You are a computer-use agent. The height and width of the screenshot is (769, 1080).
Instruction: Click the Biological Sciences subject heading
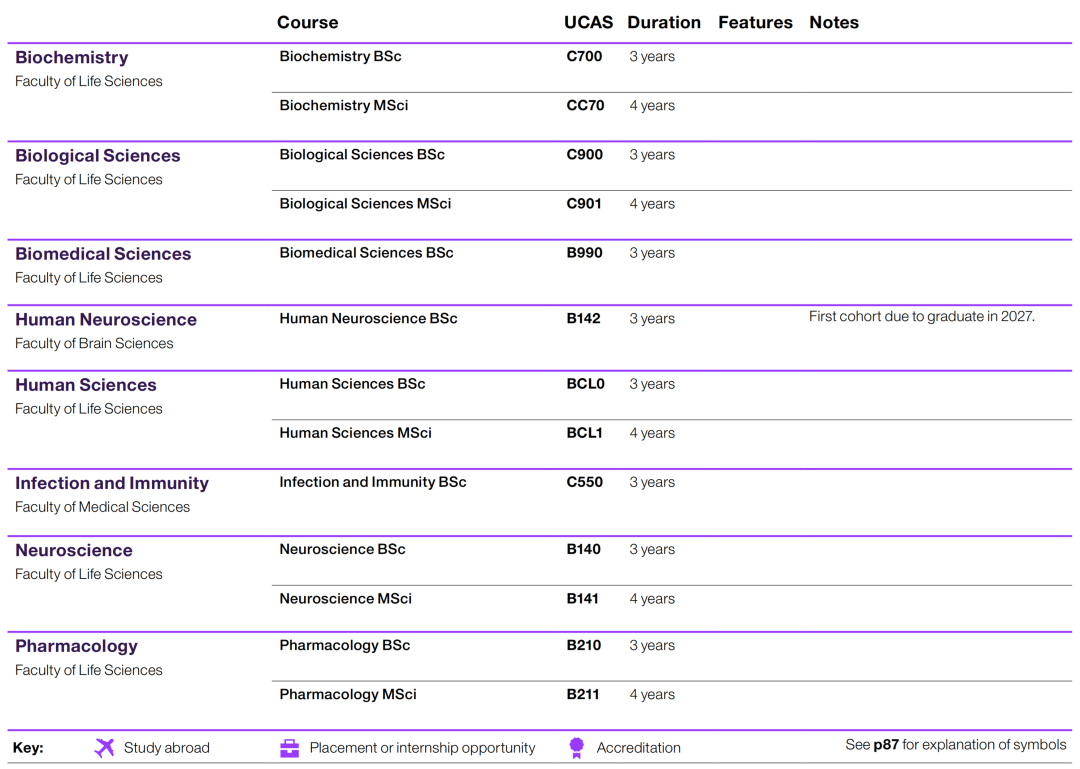click(98, 156)
